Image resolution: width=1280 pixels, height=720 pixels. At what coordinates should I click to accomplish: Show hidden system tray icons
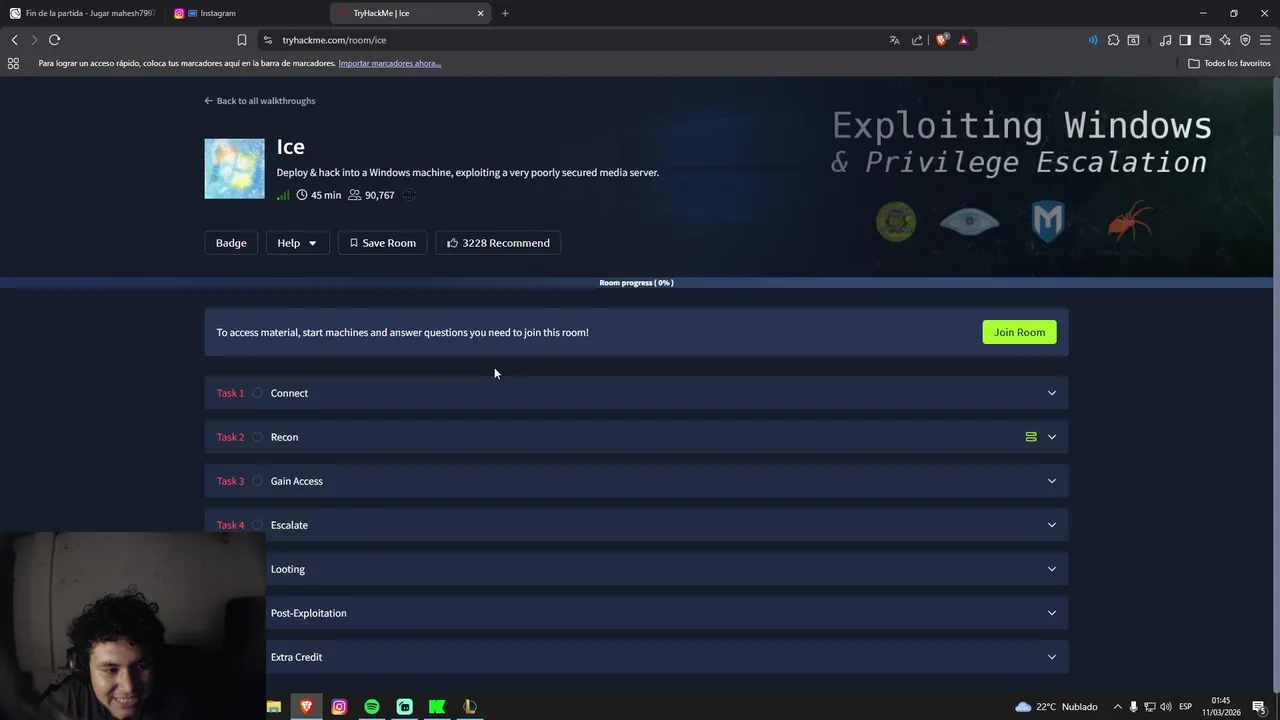[1117, 707]
